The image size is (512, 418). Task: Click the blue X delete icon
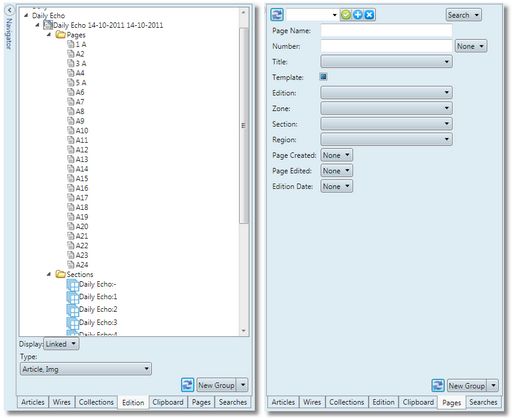[369, 15]
